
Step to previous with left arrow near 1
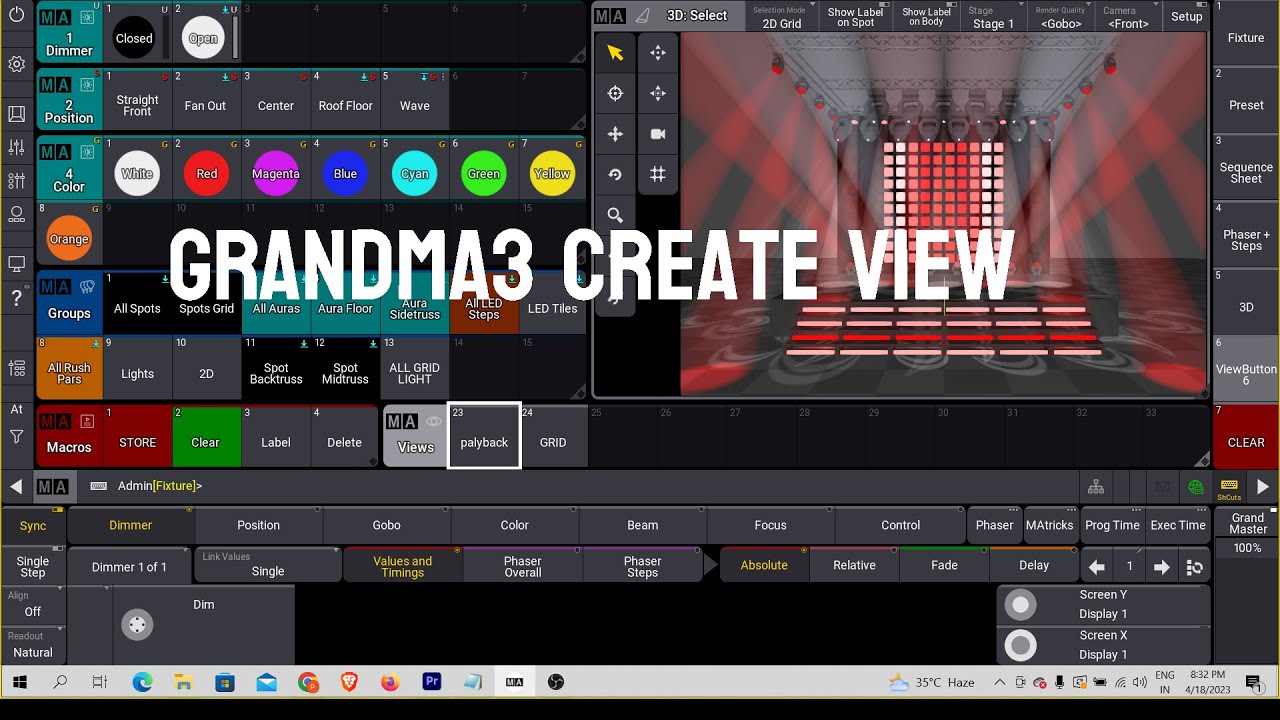(x=1097, y=567)
